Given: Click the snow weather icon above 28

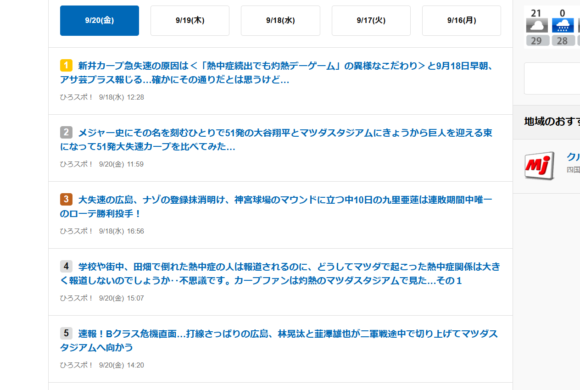Looking at the screenshot, I should click(563, 26).
